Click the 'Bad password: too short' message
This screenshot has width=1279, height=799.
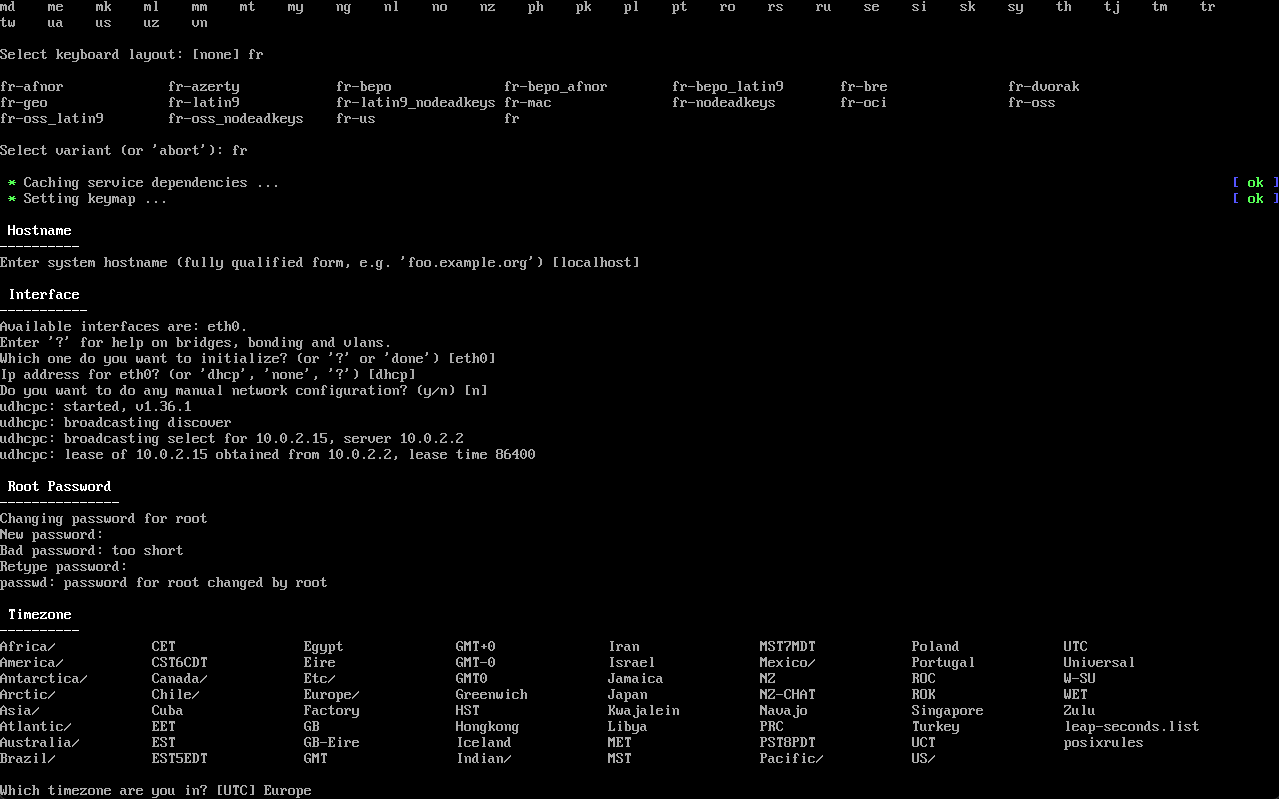pos(91,550)
